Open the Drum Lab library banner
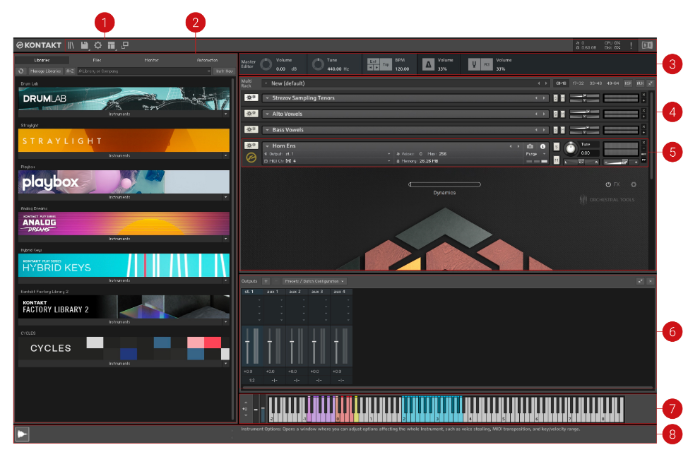Viewport: 700px width, 457px height. (124, 99)
